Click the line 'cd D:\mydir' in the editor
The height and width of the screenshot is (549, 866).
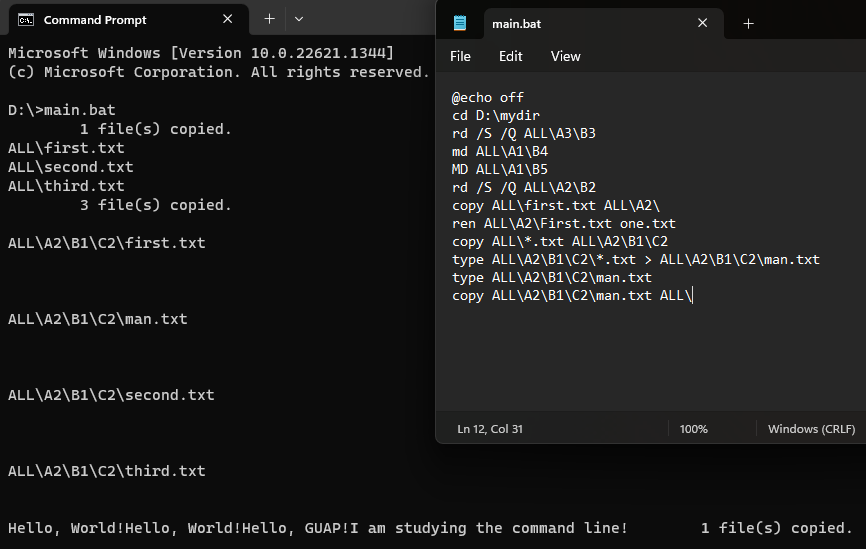pyautogui.click(x=496, y=115)
